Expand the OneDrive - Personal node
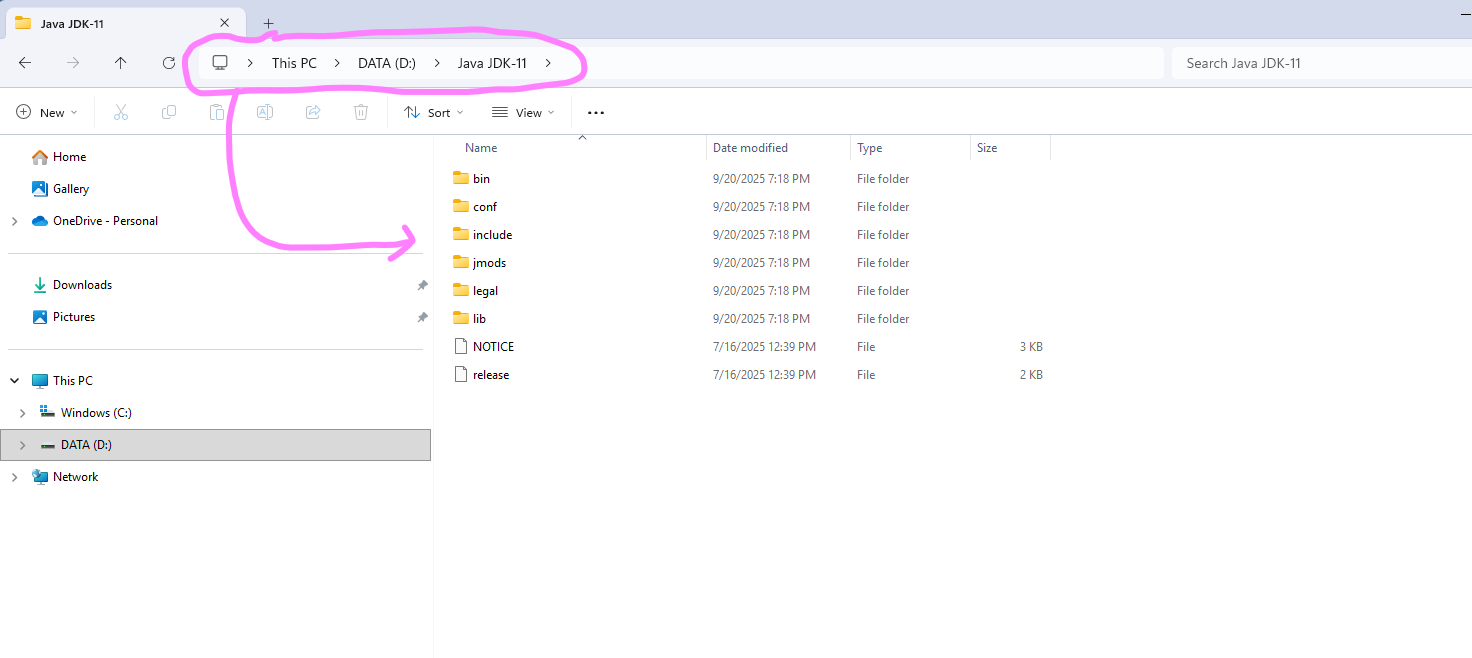 coord(14,221)
